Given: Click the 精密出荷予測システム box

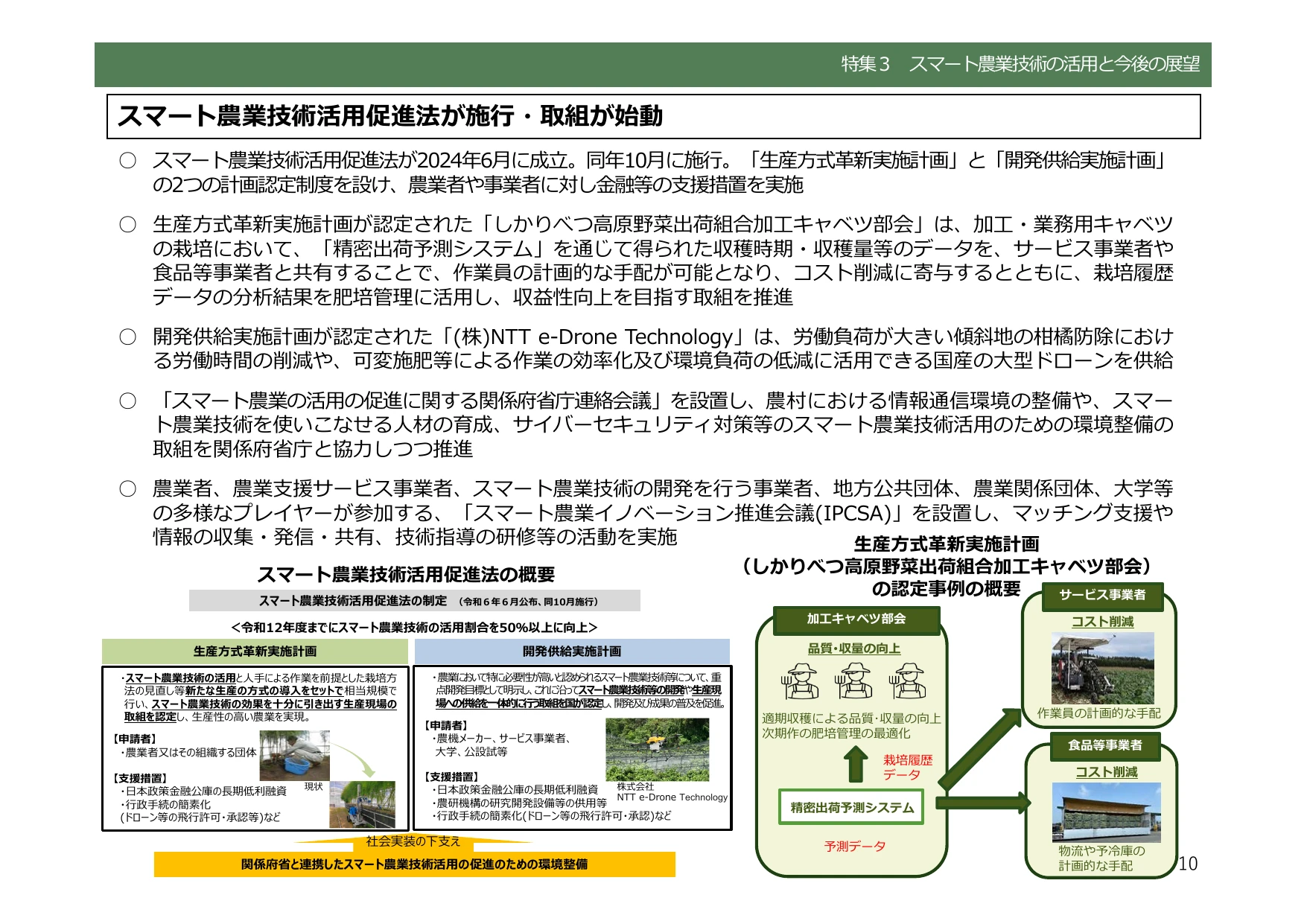Looking at the screenshot, I should click(x=851, y=807).
